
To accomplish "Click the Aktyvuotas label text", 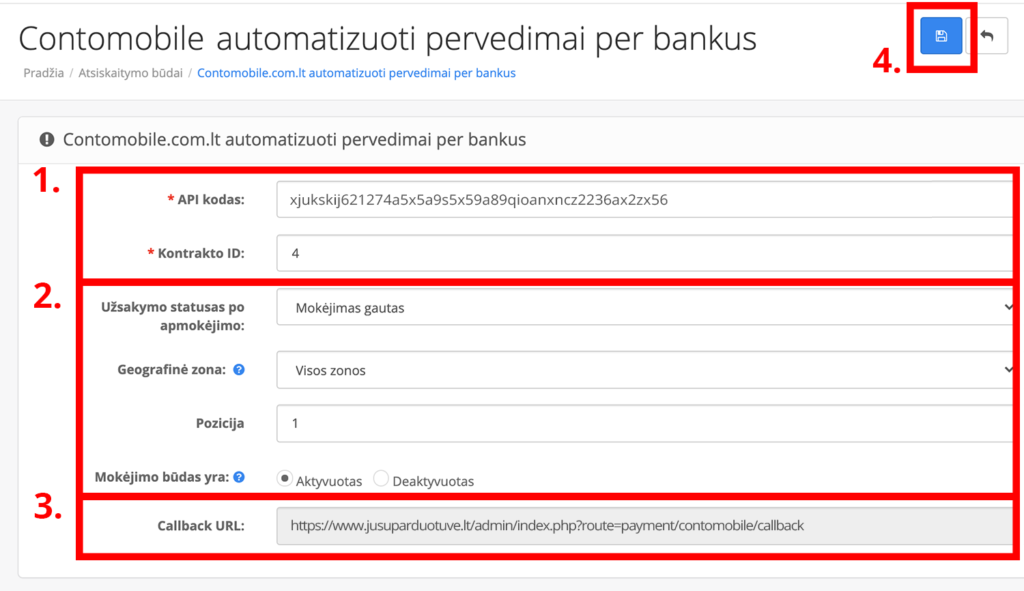I will pos(328,481).
